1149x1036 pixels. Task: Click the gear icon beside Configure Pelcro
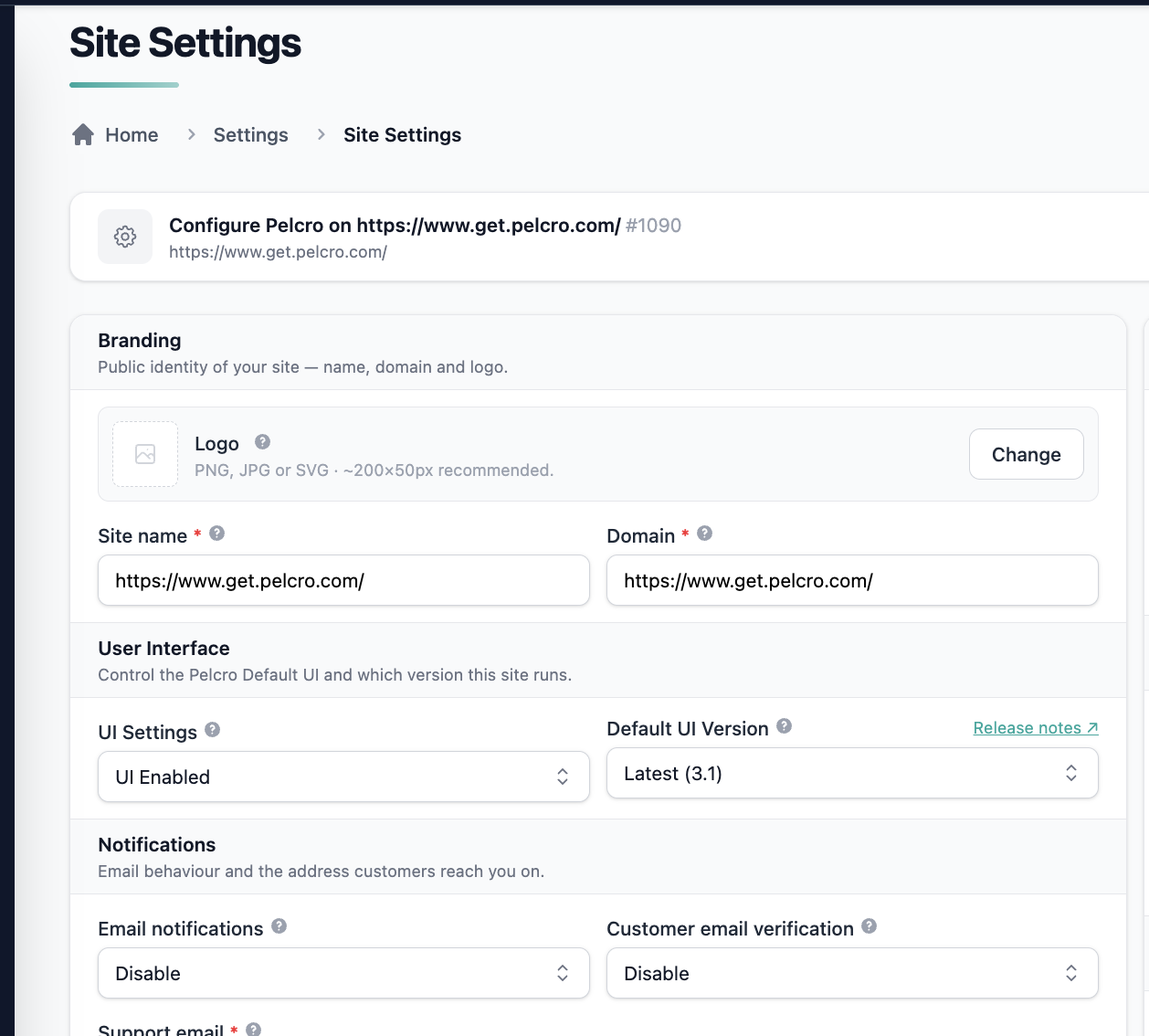[125, 237]
